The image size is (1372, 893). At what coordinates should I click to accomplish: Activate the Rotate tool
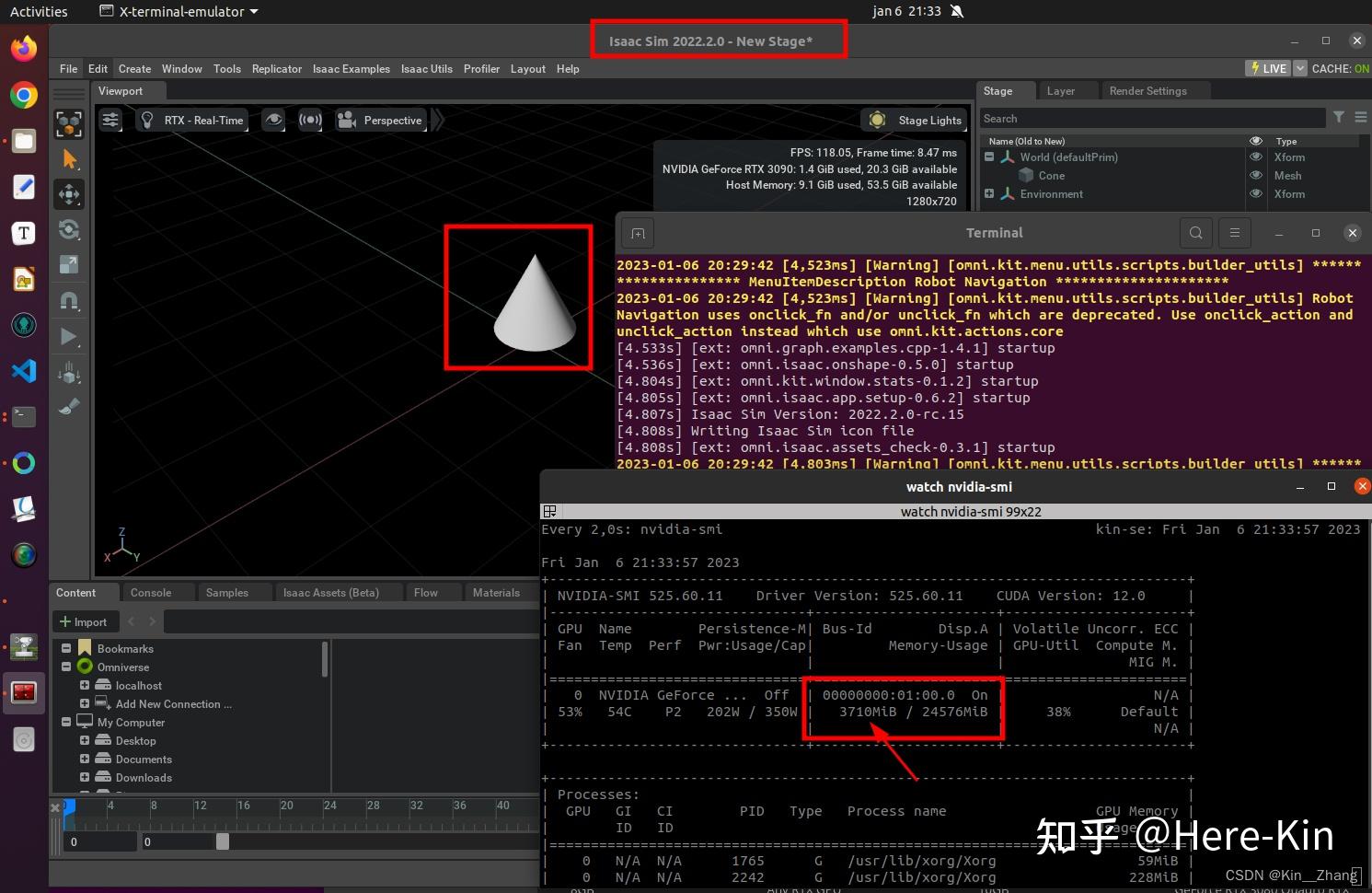(69, 230)
